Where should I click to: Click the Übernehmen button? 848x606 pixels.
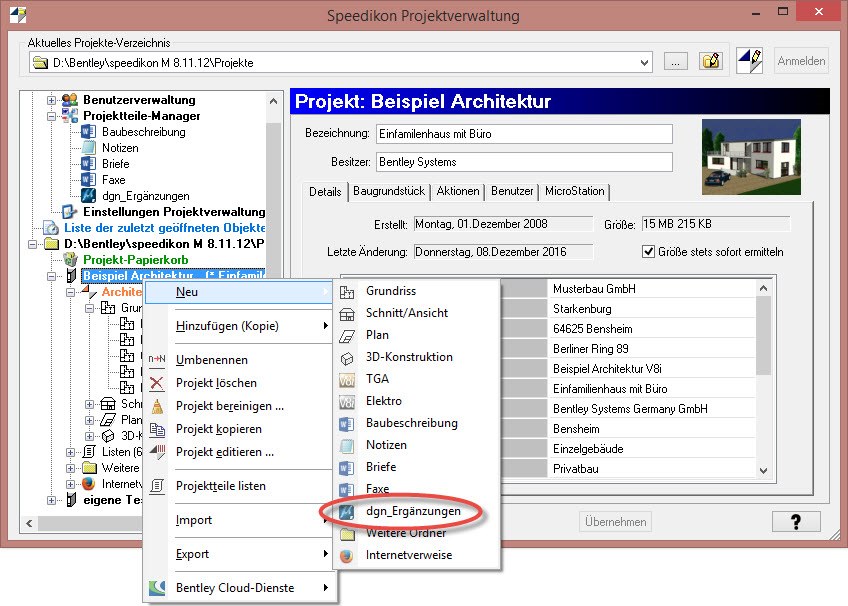[x=615, y=522]
